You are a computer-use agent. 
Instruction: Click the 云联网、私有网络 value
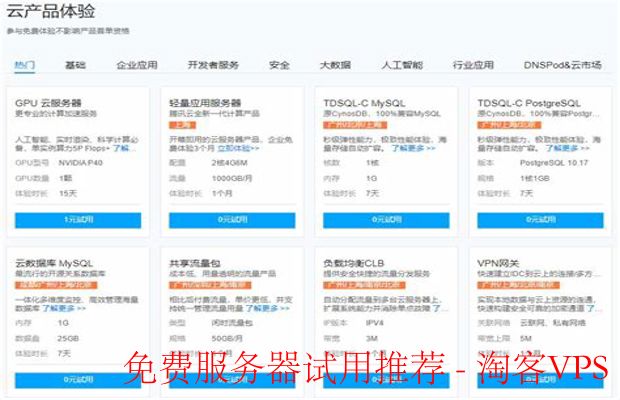point(553,323)
